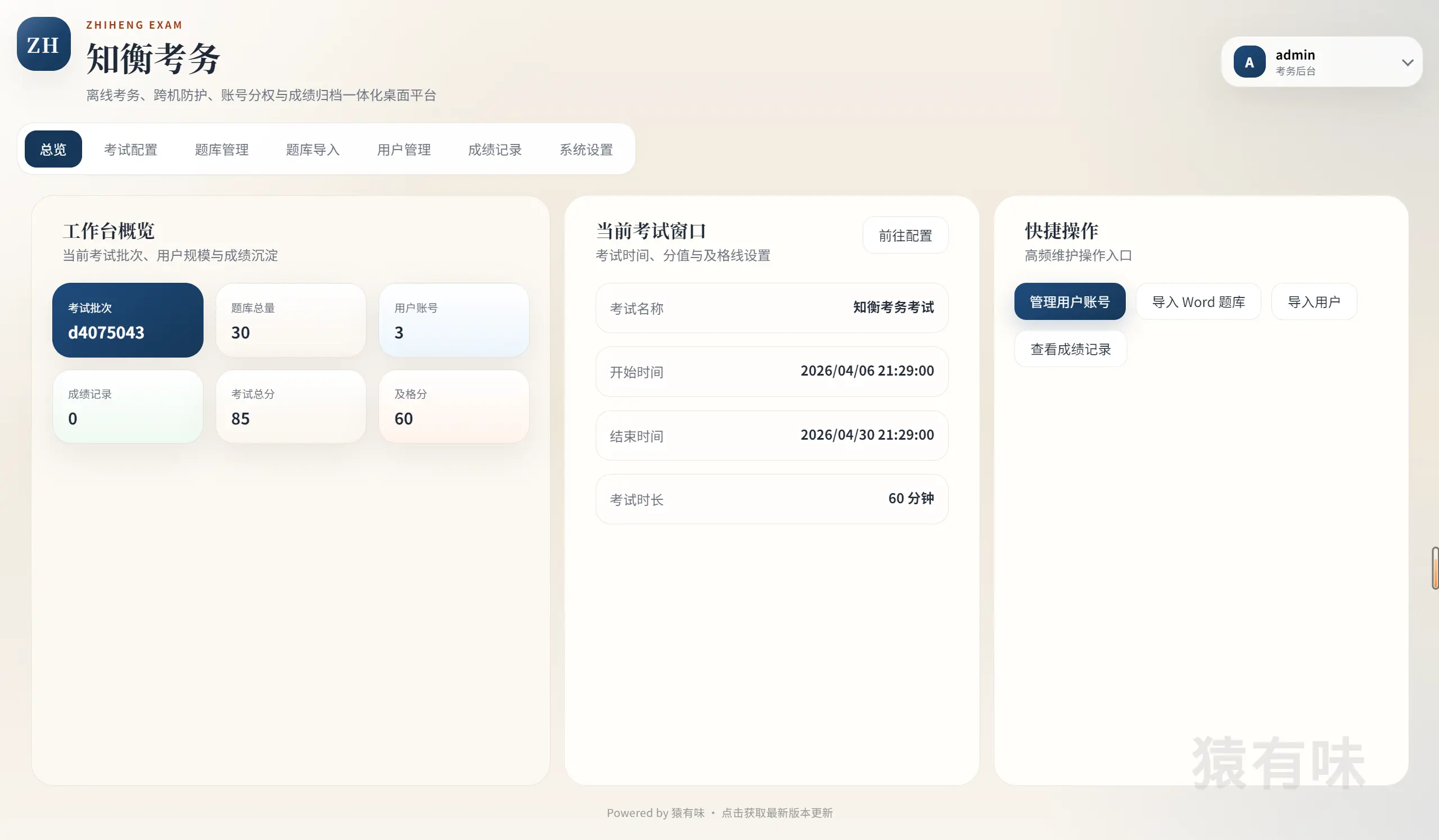Image resolution: width=1439 pixels, height=840 pixels.
Task: Open the 成绩记录 tab
Action: [494, 149]
